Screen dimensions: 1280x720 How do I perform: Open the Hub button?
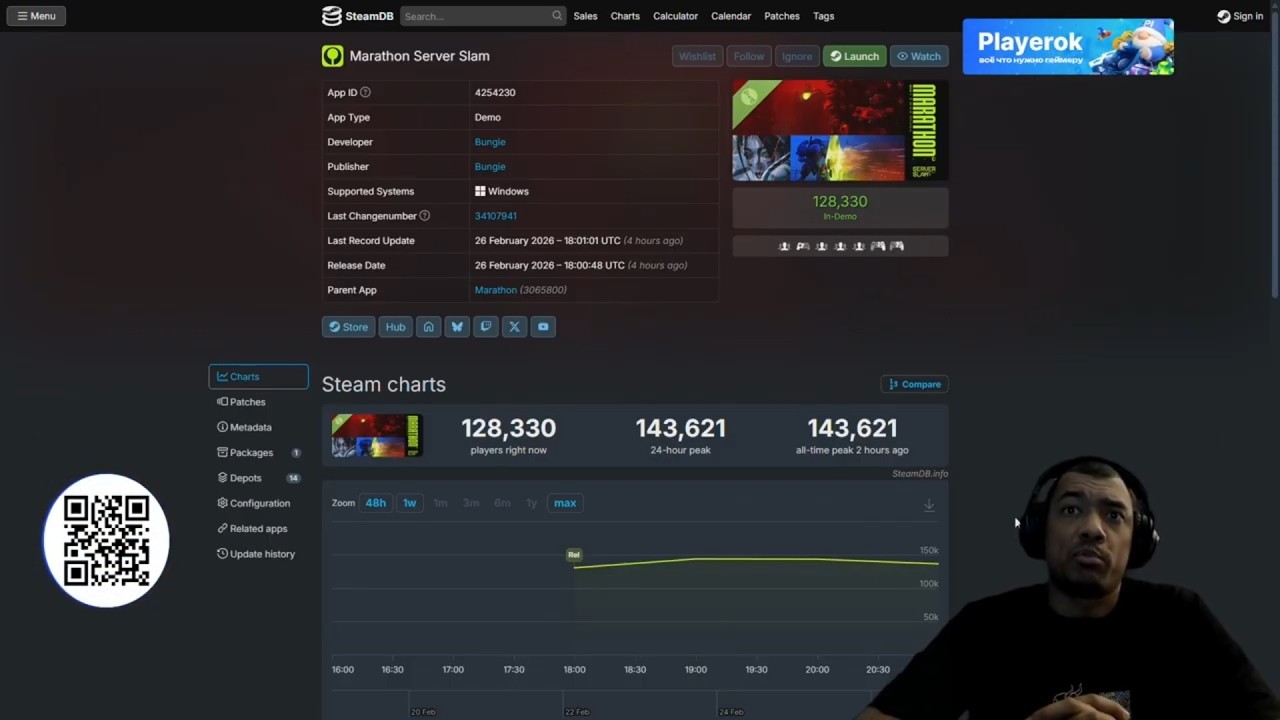[x=396, y=327]
